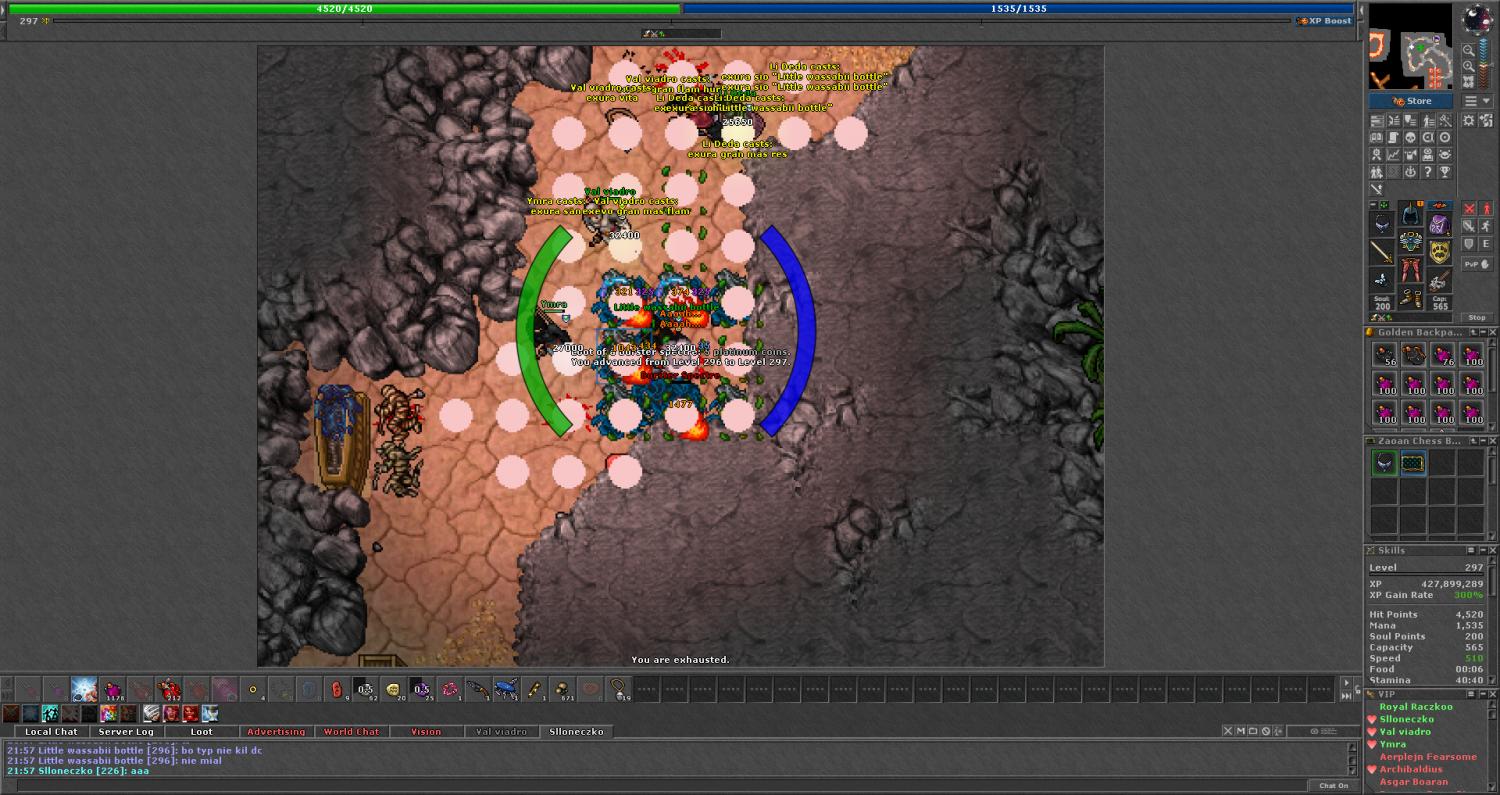Open the Skills panel menu icon
This screenshot has width=1500, height=795.
point(1473,550)
